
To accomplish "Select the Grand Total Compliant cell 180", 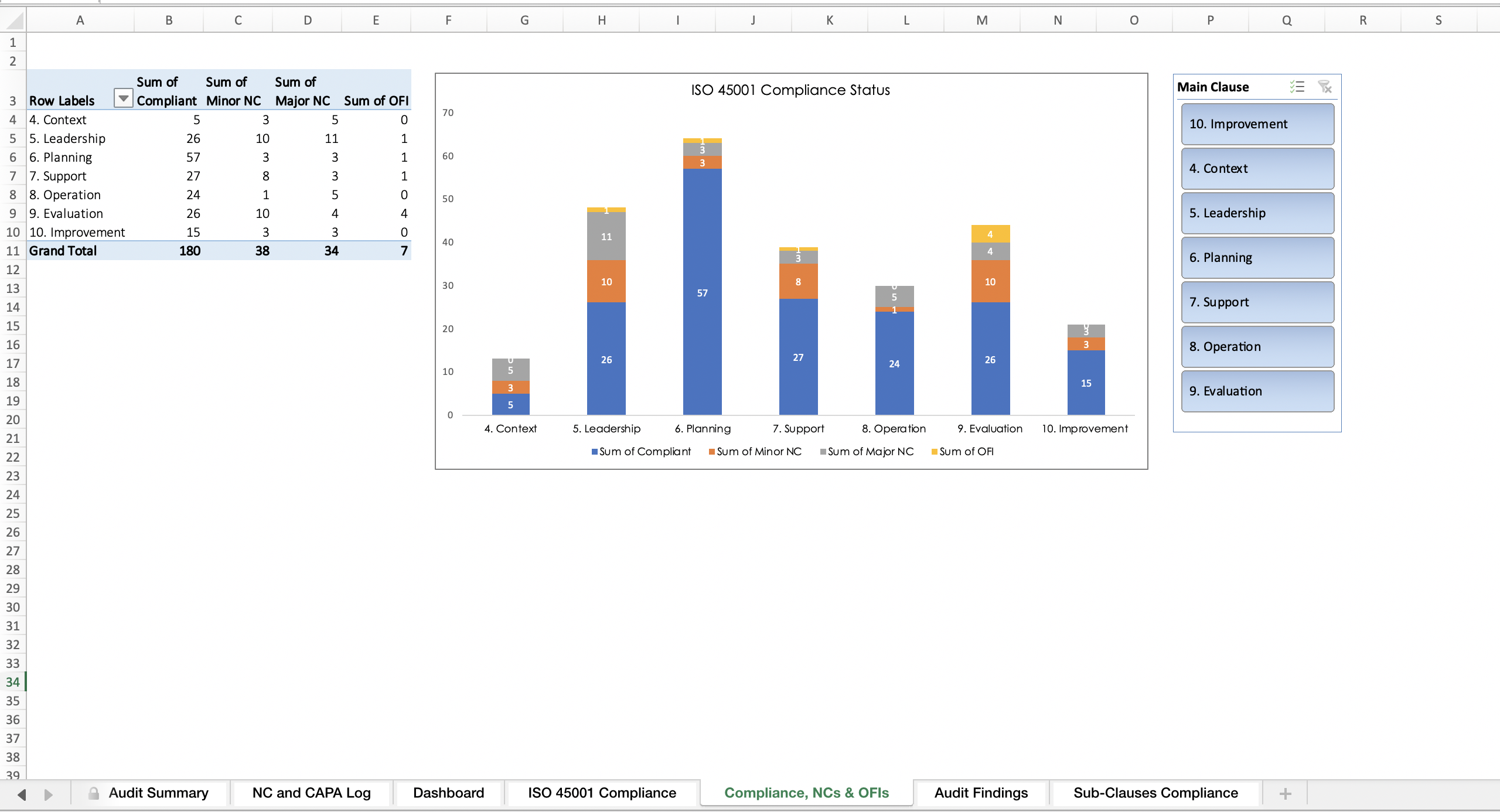I will (169, 251).
